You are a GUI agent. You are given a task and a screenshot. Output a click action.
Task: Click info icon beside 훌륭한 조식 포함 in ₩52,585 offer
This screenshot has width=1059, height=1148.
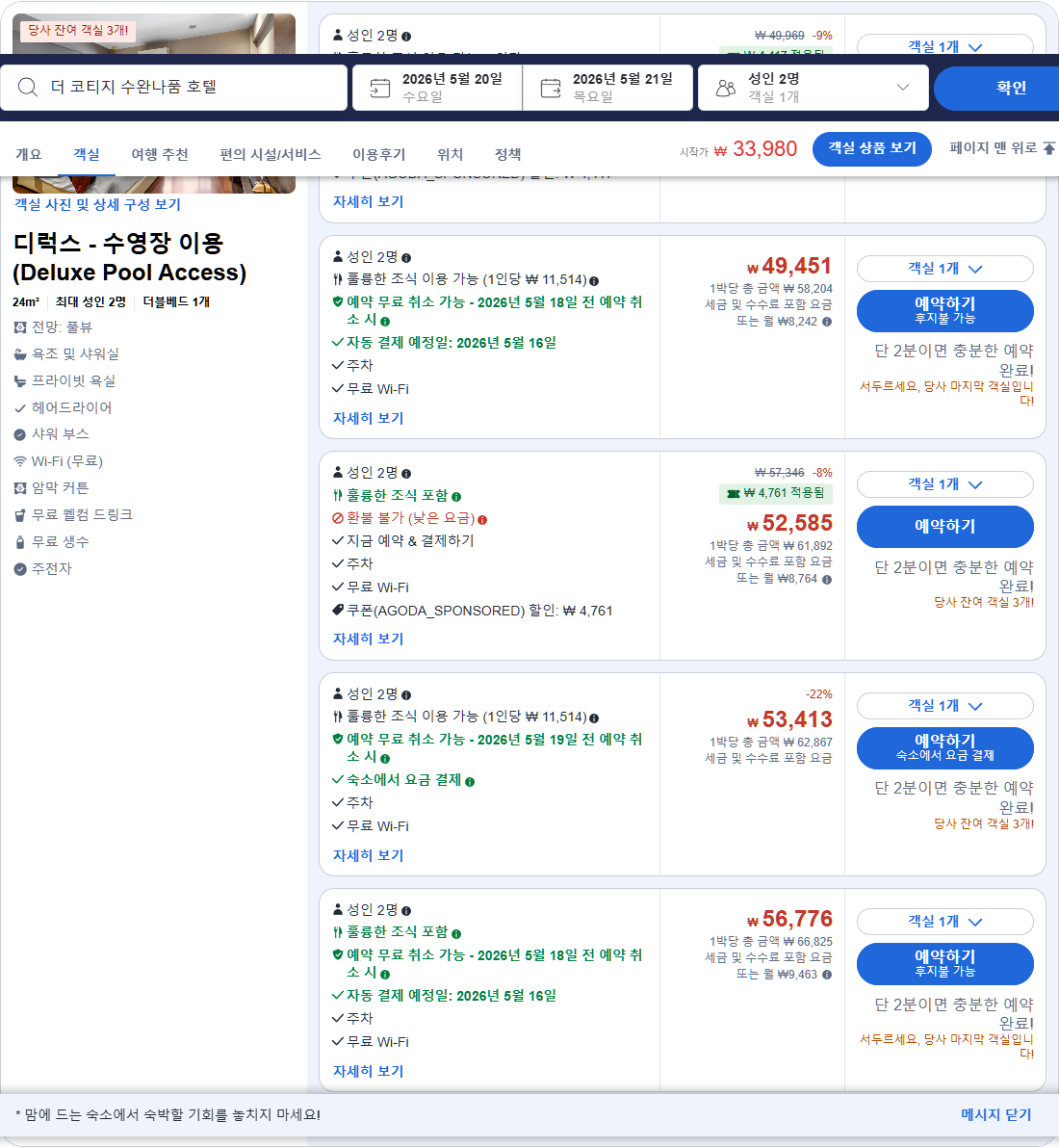pos(456,497)
